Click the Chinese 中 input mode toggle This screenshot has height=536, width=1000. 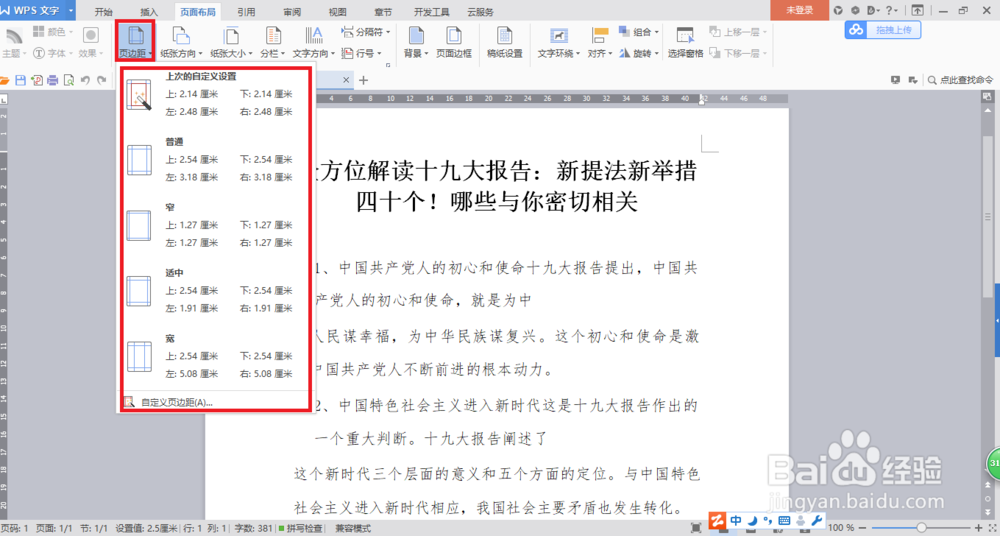(737, 519)
